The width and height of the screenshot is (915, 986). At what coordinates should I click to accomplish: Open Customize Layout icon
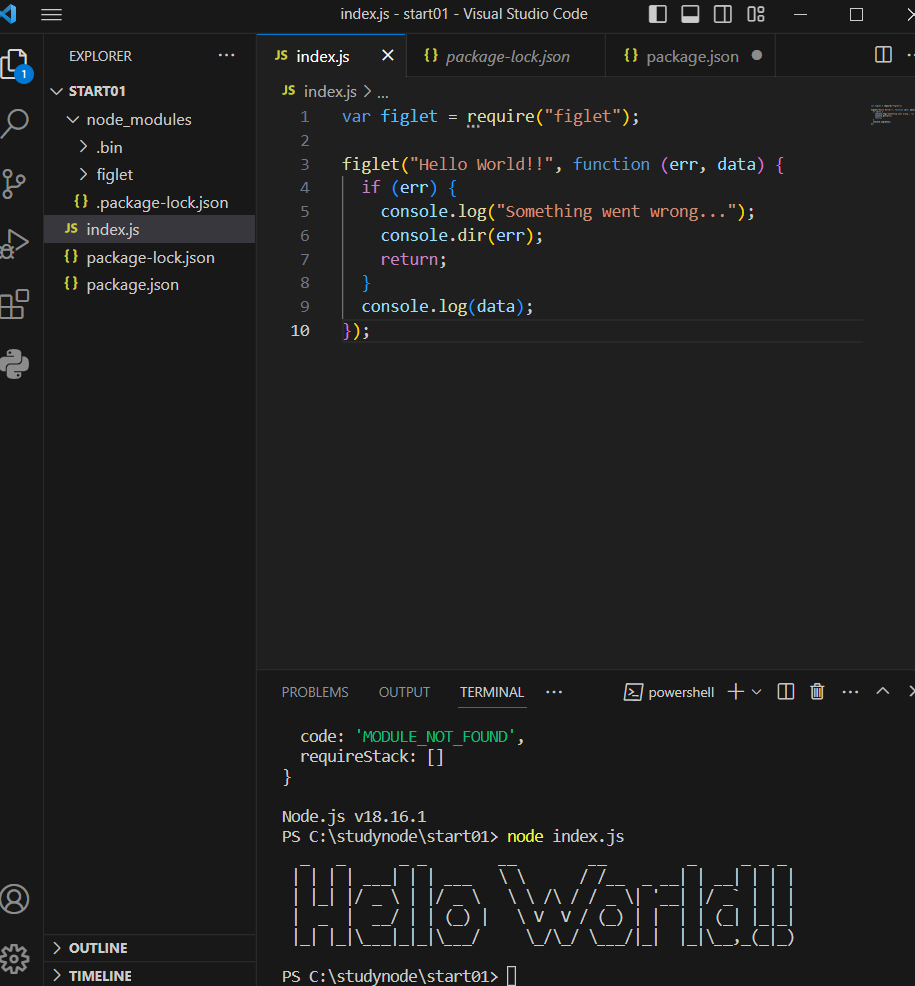tap(756, 14)
